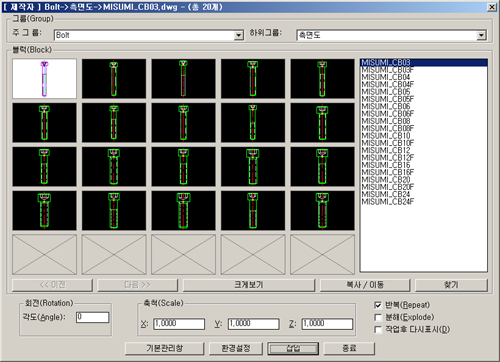Viewport: 500px width, 362px height.
Task: Click the X scale input field
Action: [x=179, y=324]
